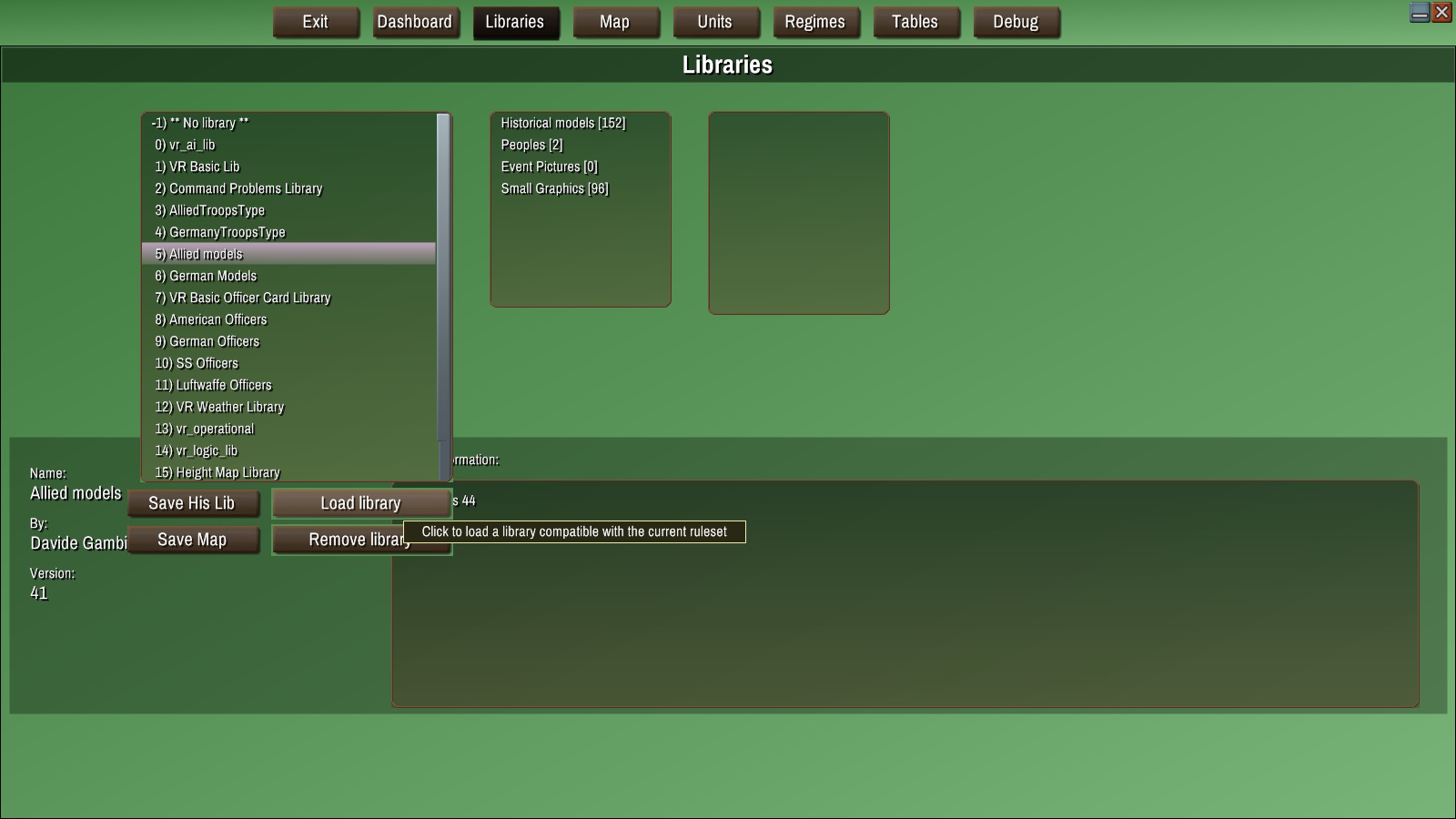Viewport: 1456px width, 819px height.
Task: Open the Dashboard tab
Action: pos(415,22)
